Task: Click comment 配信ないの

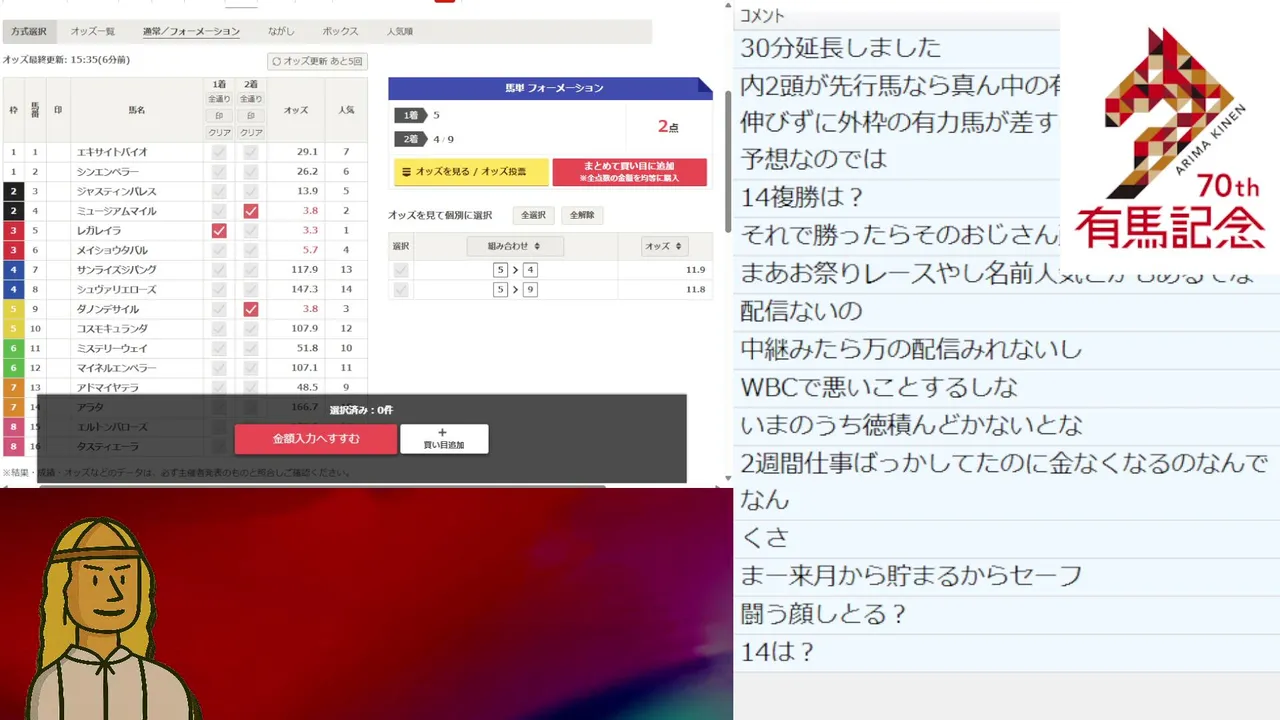Action: 801,311
